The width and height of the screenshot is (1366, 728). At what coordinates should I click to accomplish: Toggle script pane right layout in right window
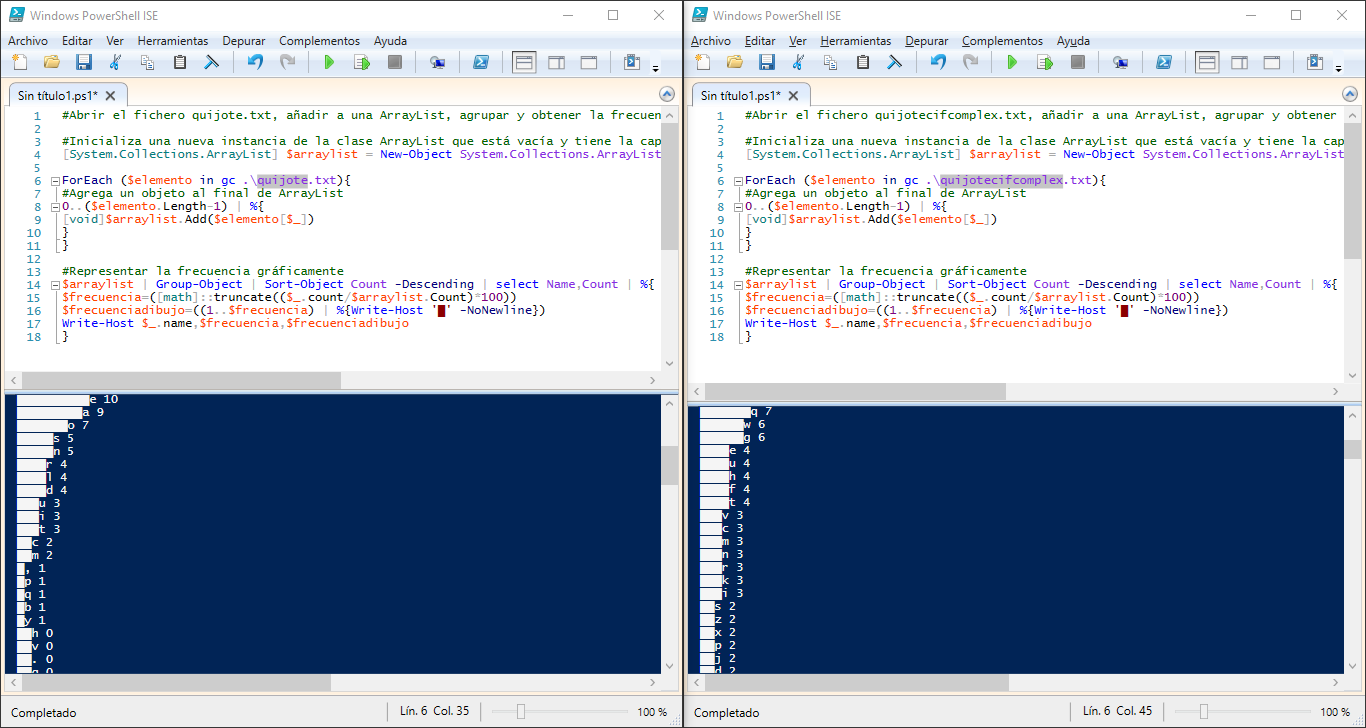point(1239,63)
